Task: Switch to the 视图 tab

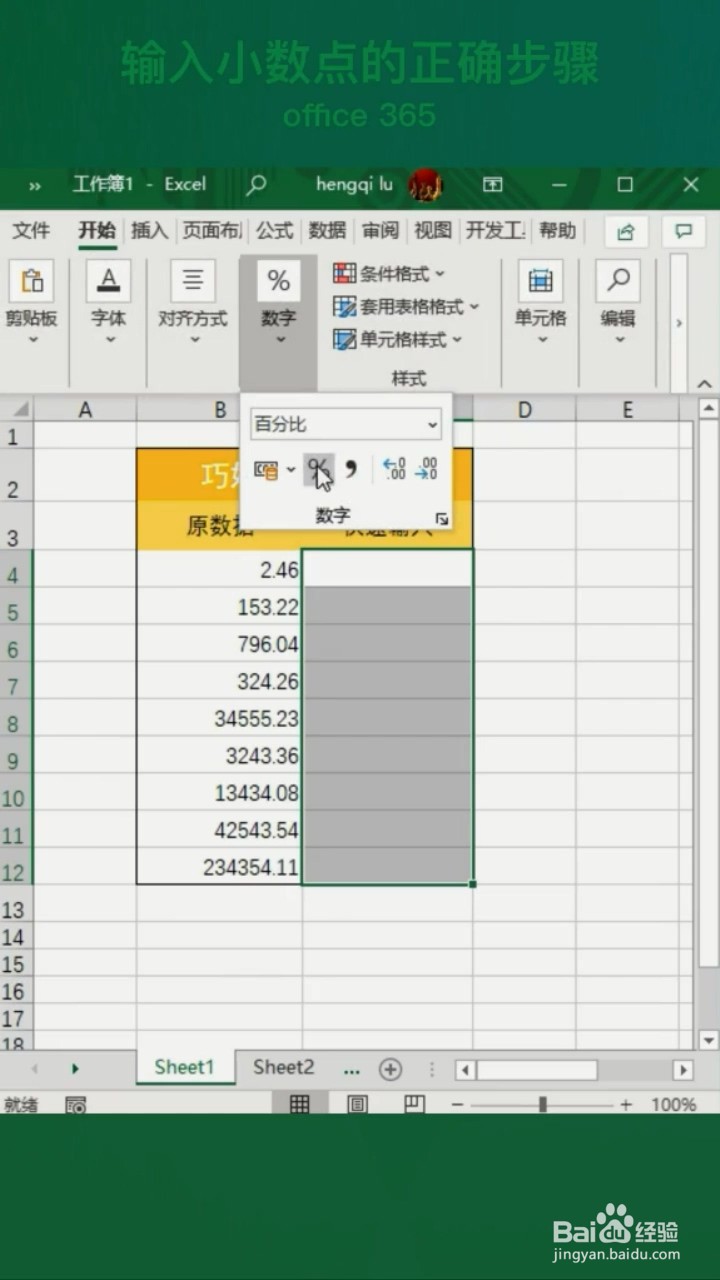Action: [x=433, y=231]
